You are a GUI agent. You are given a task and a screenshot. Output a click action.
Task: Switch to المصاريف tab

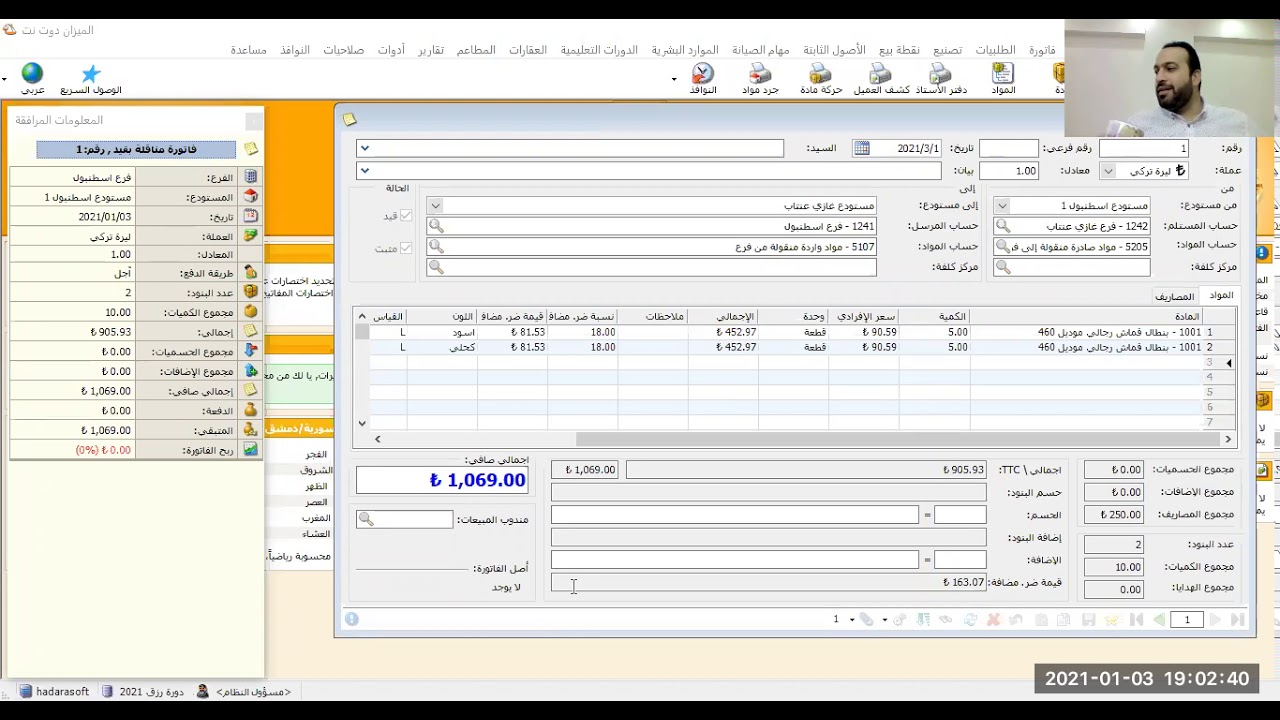coord(1175,296)
